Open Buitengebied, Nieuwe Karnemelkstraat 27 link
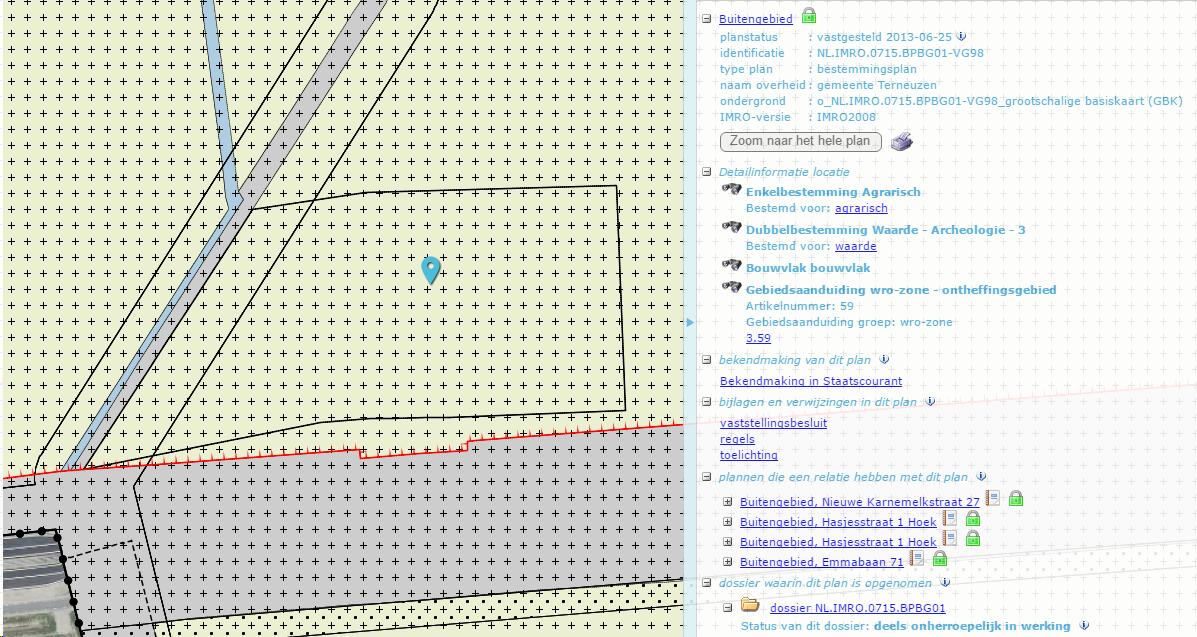The image size is (1197, 637). point(860,502)
